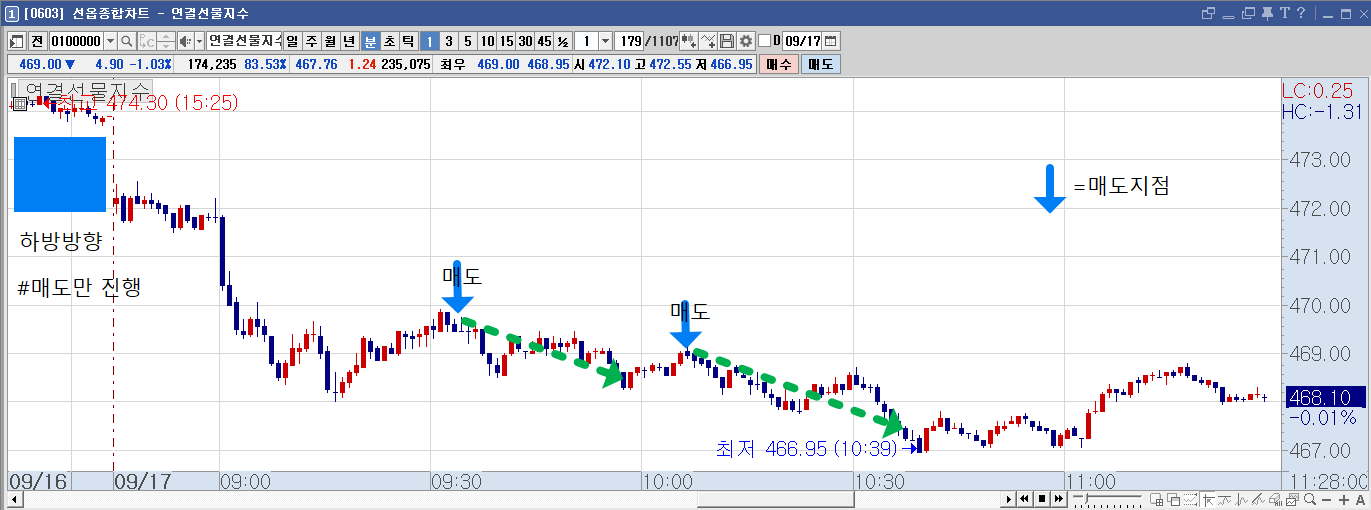This screenshot has width=1371, height=510.
Task: Click the window-with-grid icon at bottom toolbar
Action: (x=1156, y=499)
